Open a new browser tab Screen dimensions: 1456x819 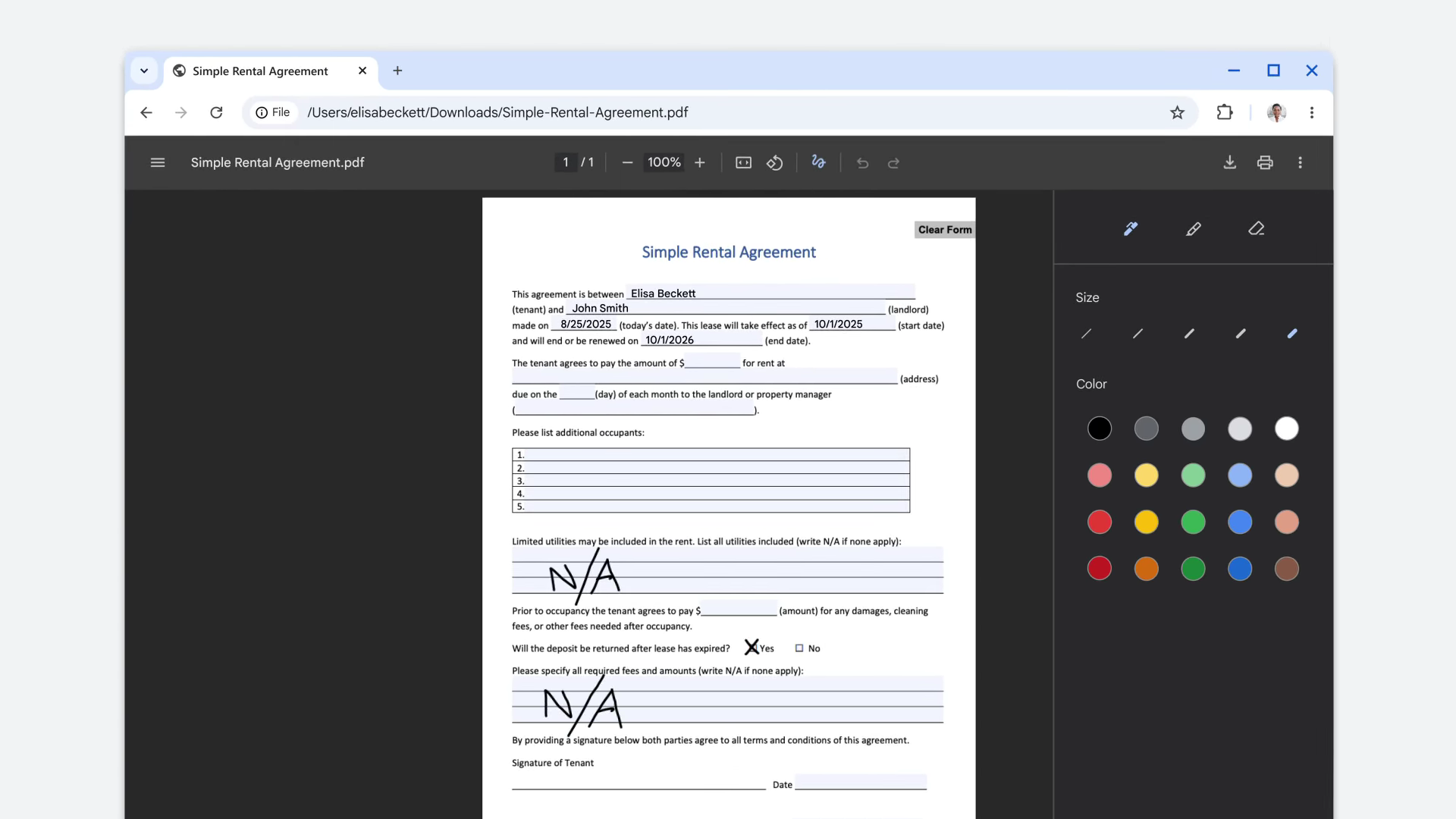click(x=397, y=71)
